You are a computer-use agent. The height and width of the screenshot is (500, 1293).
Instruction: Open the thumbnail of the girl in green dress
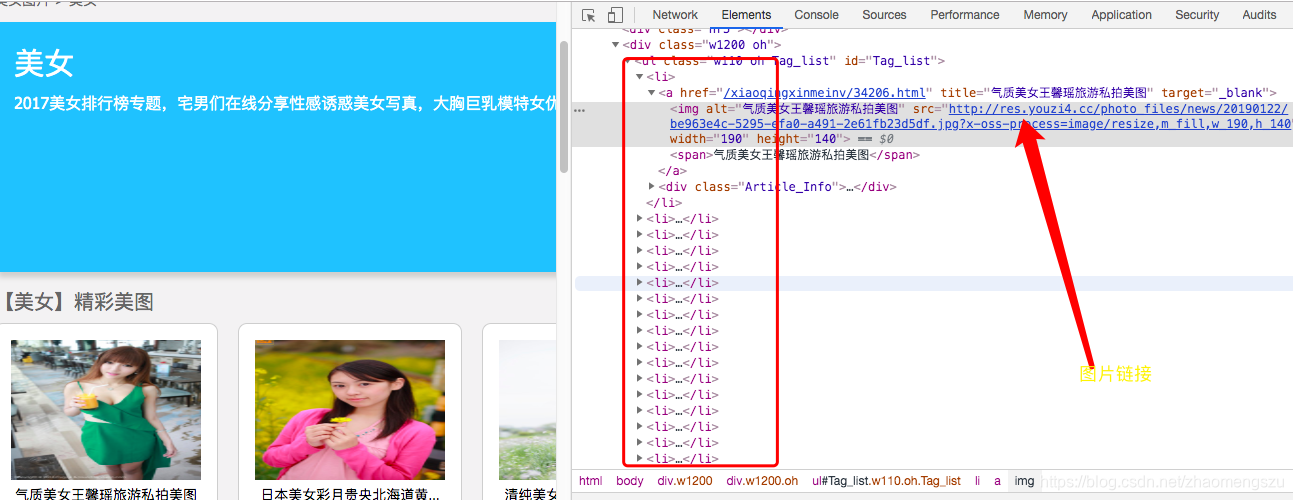pos(106,410)
